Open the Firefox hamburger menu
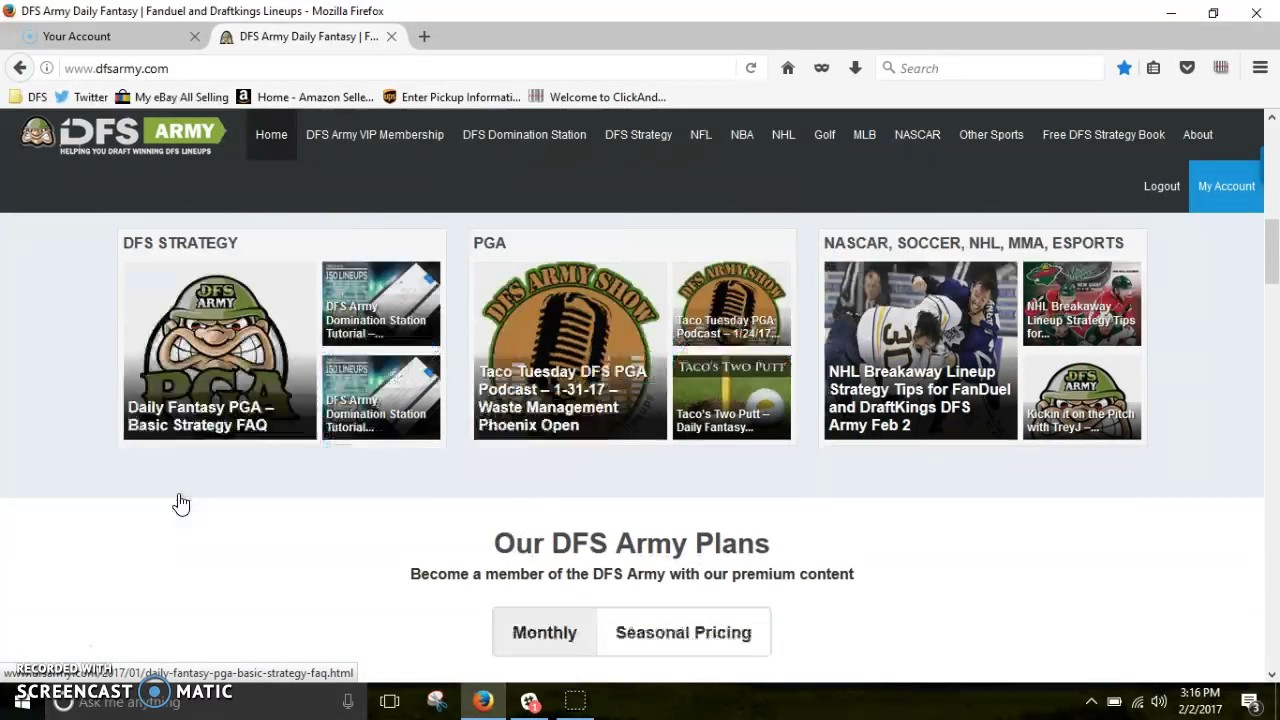The height and width of the screenshot is (720, 1280). point(1260,68)
